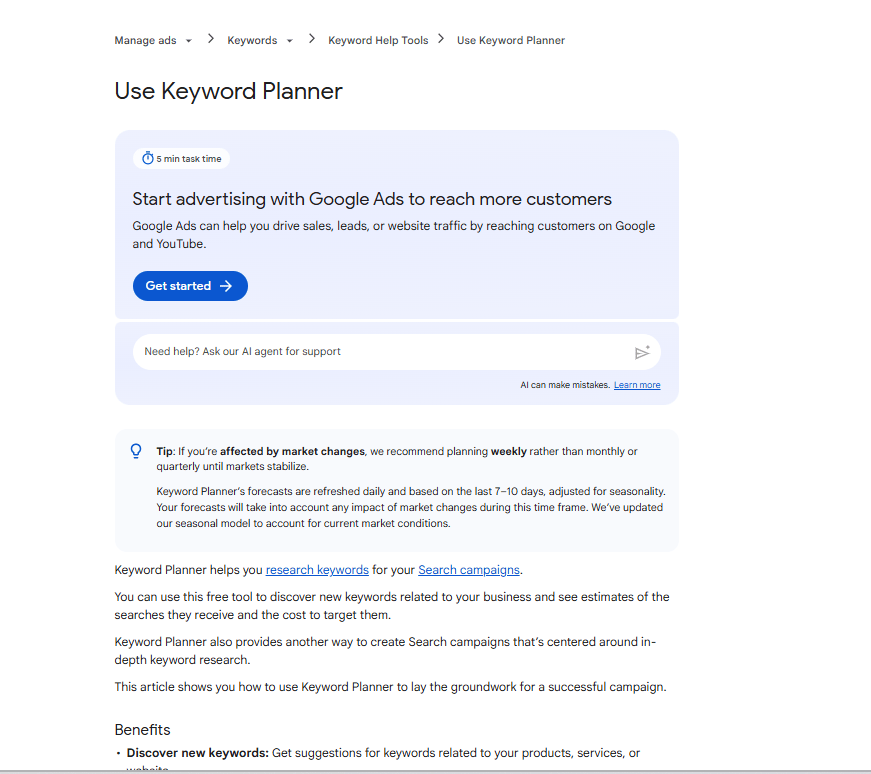Click the chevron after Manage ads
871x774 pixels.
click(x=211, y=39)
